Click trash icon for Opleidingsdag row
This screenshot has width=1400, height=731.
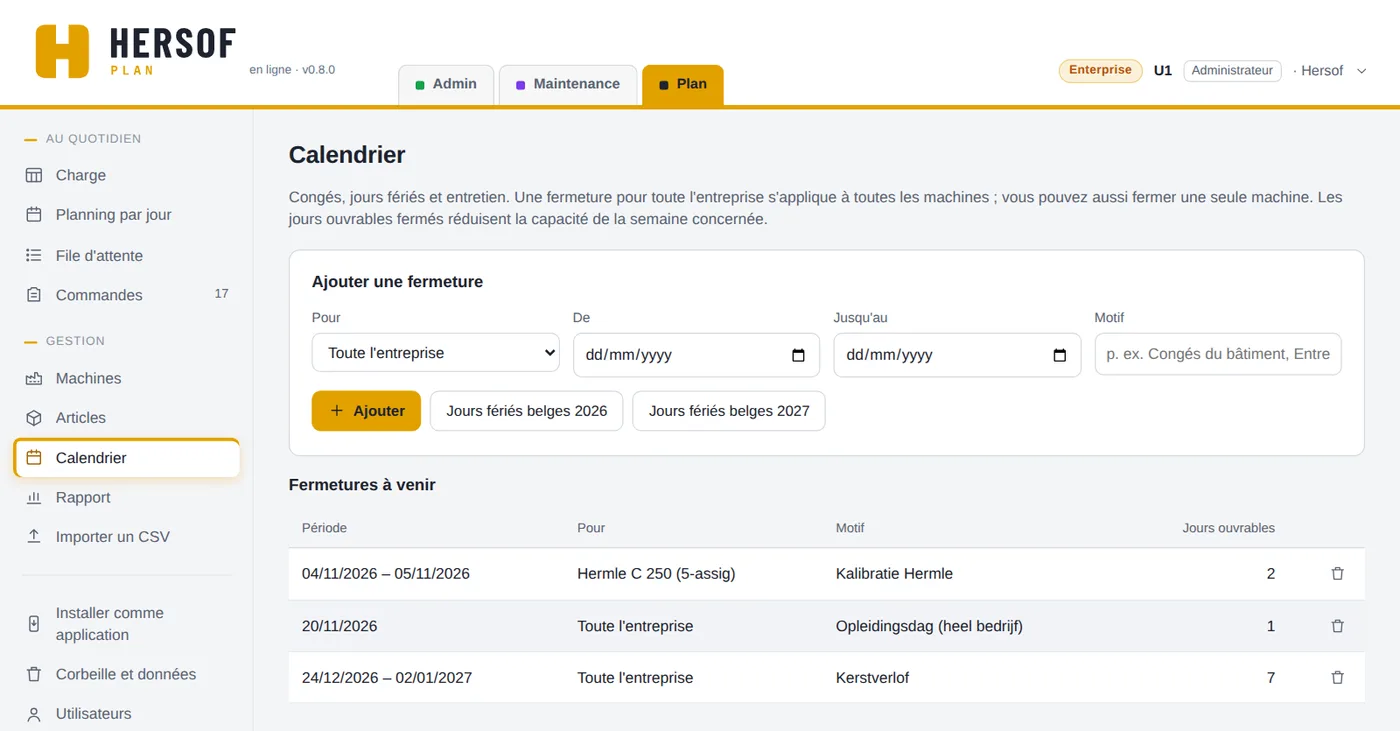point(1337,626)
